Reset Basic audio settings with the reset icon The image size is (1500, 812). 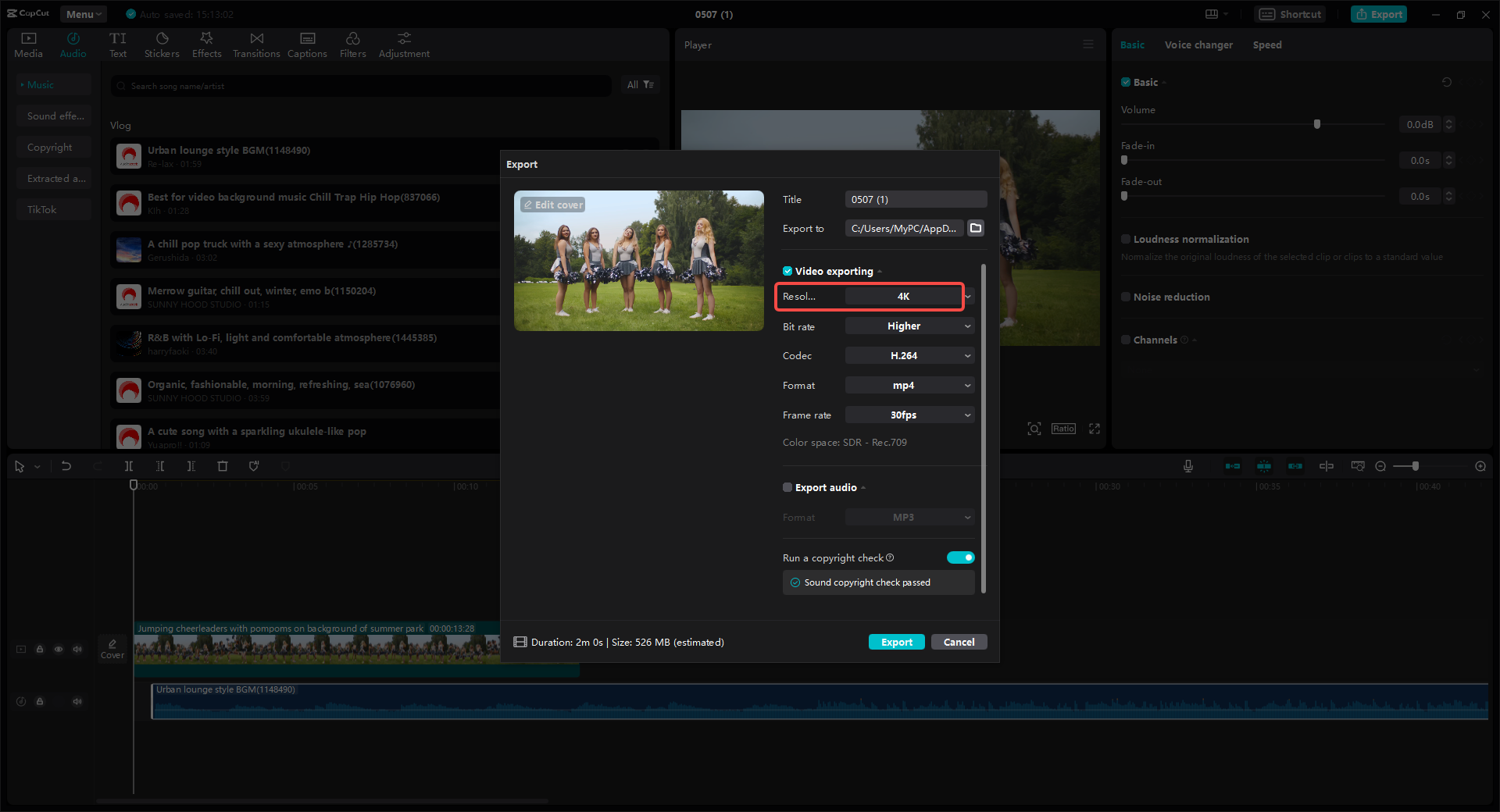(1447, 82)
